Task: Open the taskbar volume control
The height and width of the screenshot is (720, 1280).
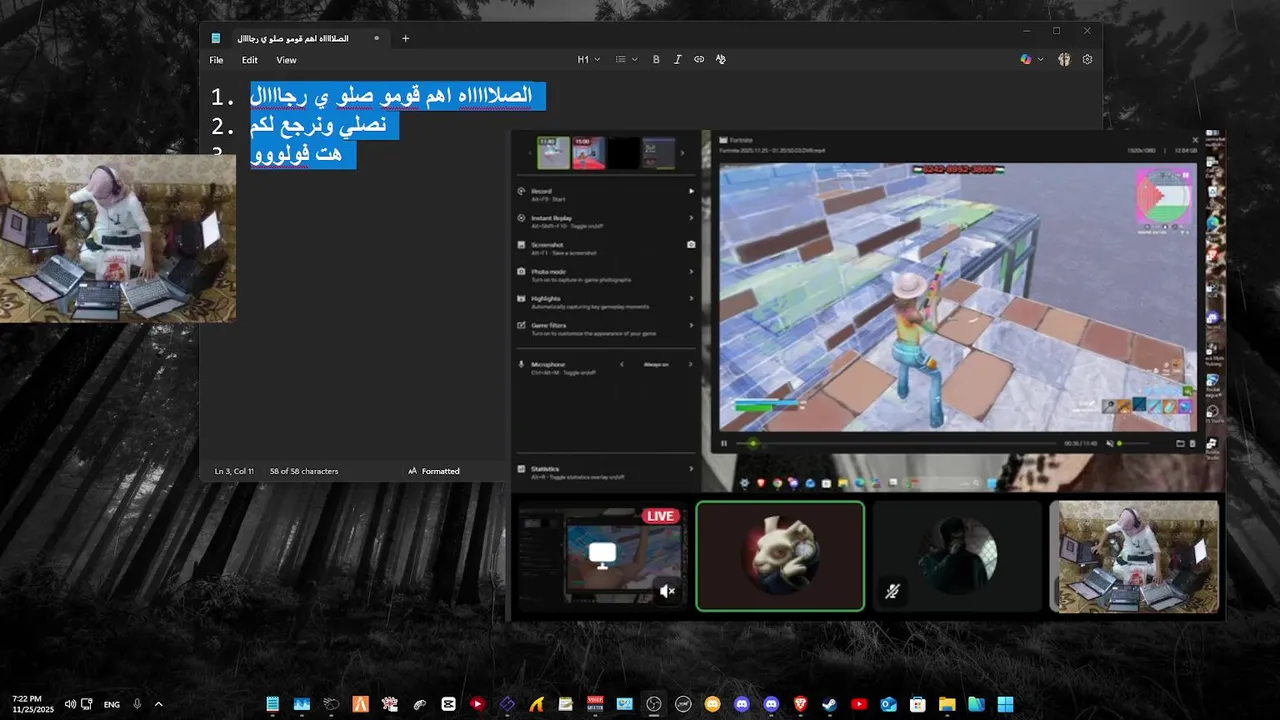Action: click(70, 704)
